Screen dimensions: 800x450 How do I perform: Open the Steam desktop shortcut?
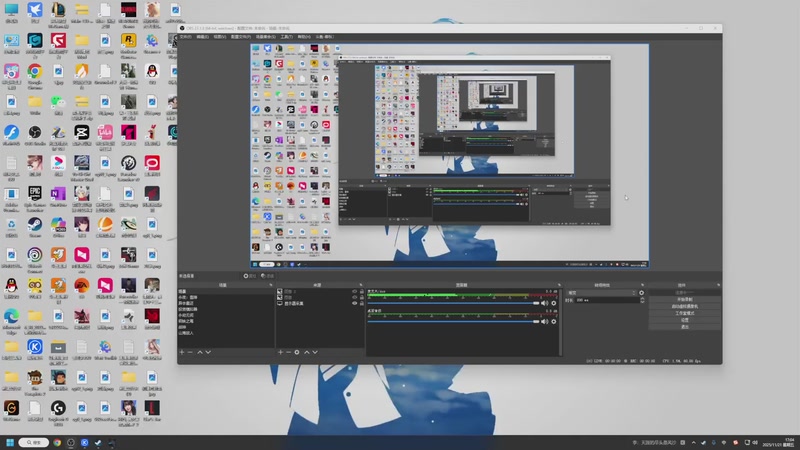[35, 228]
